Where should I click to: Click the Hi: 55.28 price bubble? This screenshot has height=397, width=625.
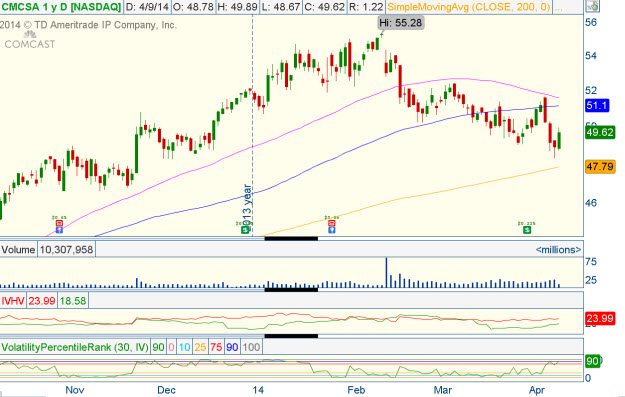click(x=401, y=23)
